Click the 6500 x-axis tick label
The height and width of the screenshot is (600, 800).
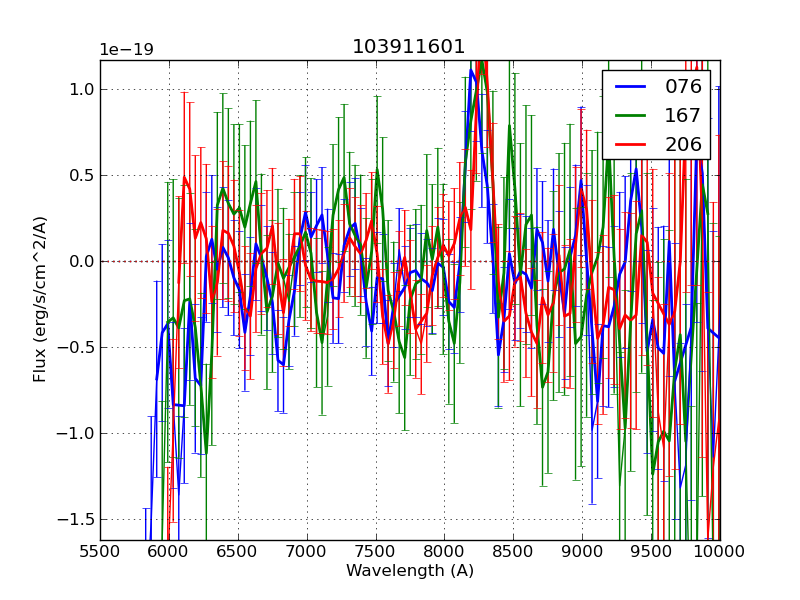(x=238, y=551)
